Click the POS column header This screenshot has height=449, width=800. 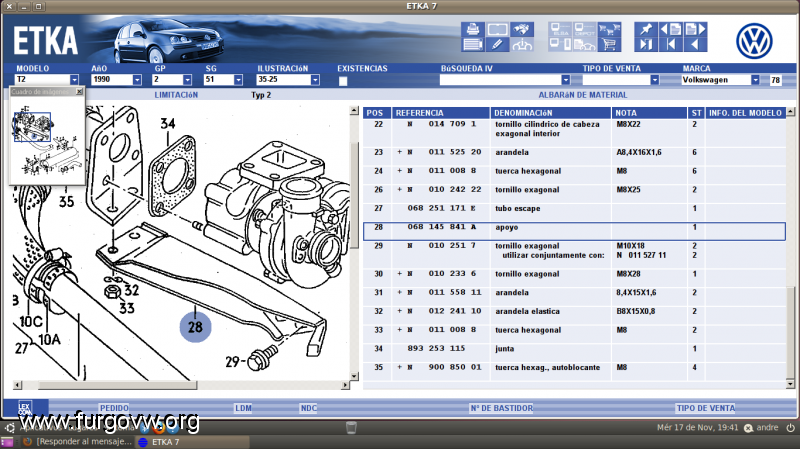pos(377,113)
